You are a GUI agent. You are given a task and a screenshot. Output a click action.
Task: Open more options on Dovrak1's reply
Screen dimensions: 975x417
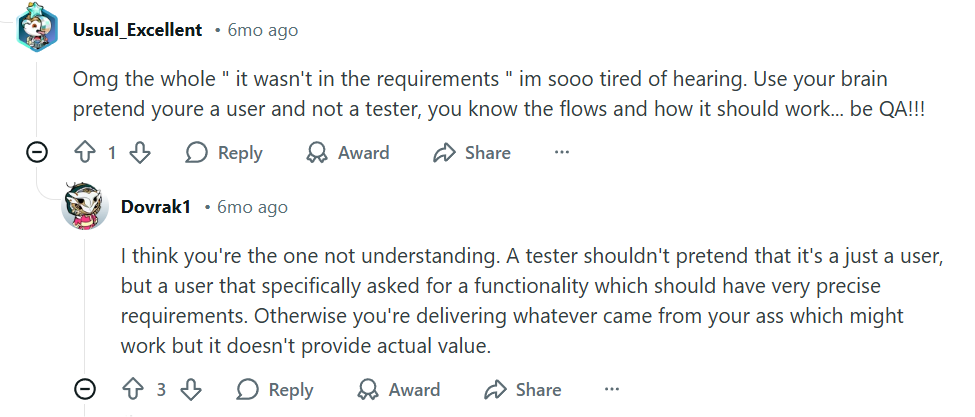612,390
